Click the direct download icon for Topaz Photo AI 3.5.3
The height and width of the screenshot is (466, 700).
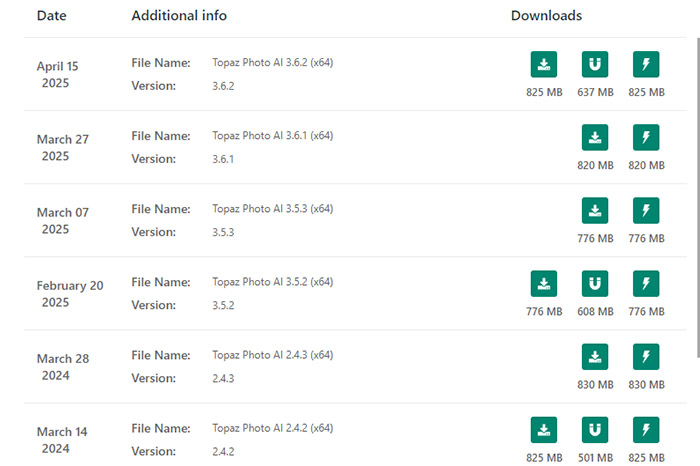[x=595, y=211]
